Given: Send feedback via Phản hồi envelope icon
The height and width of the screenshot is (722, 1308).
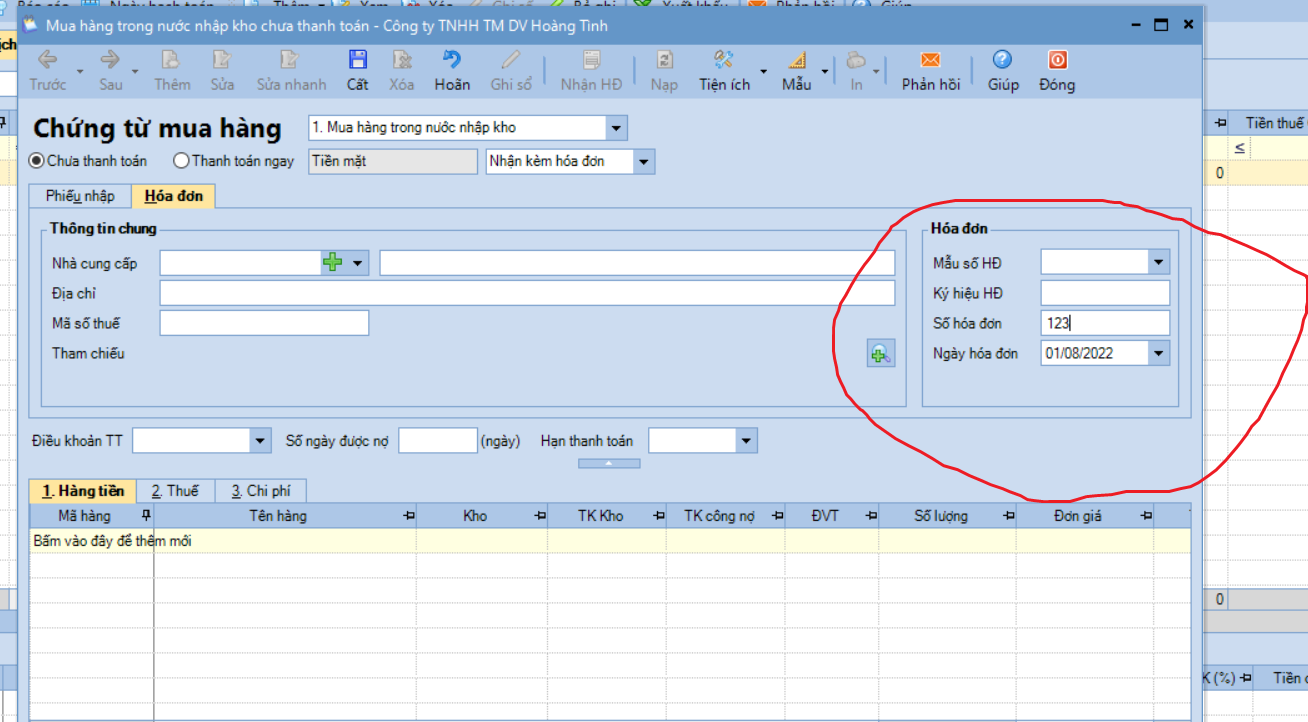Looking at the screenshot, I should 931,60.
